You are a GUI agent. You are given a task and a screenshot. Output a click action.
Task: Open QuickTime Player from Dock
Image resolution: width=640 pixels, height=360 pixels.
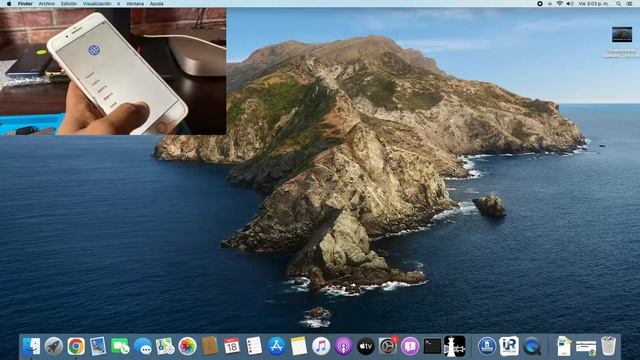tap(532, 346)
